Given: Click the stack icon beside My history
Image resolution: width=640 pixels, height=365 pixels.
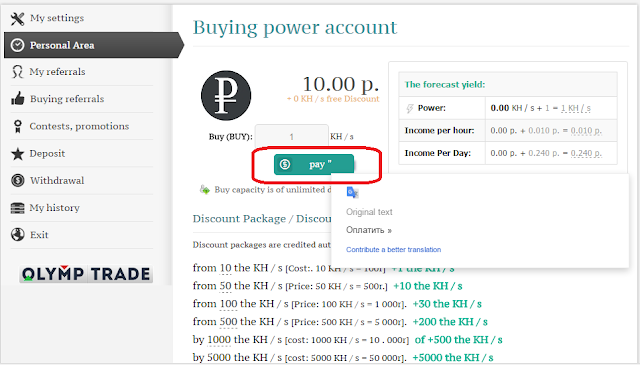Looking at the screenshot, I should point(18,208).
